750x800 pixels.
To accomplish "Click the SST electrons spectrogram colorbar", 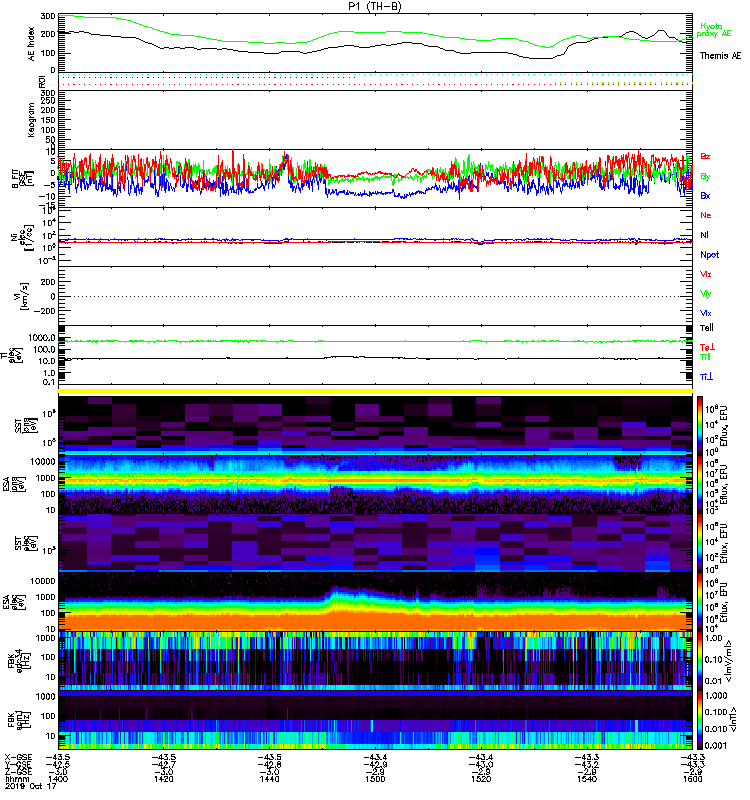I will point(700,543).
